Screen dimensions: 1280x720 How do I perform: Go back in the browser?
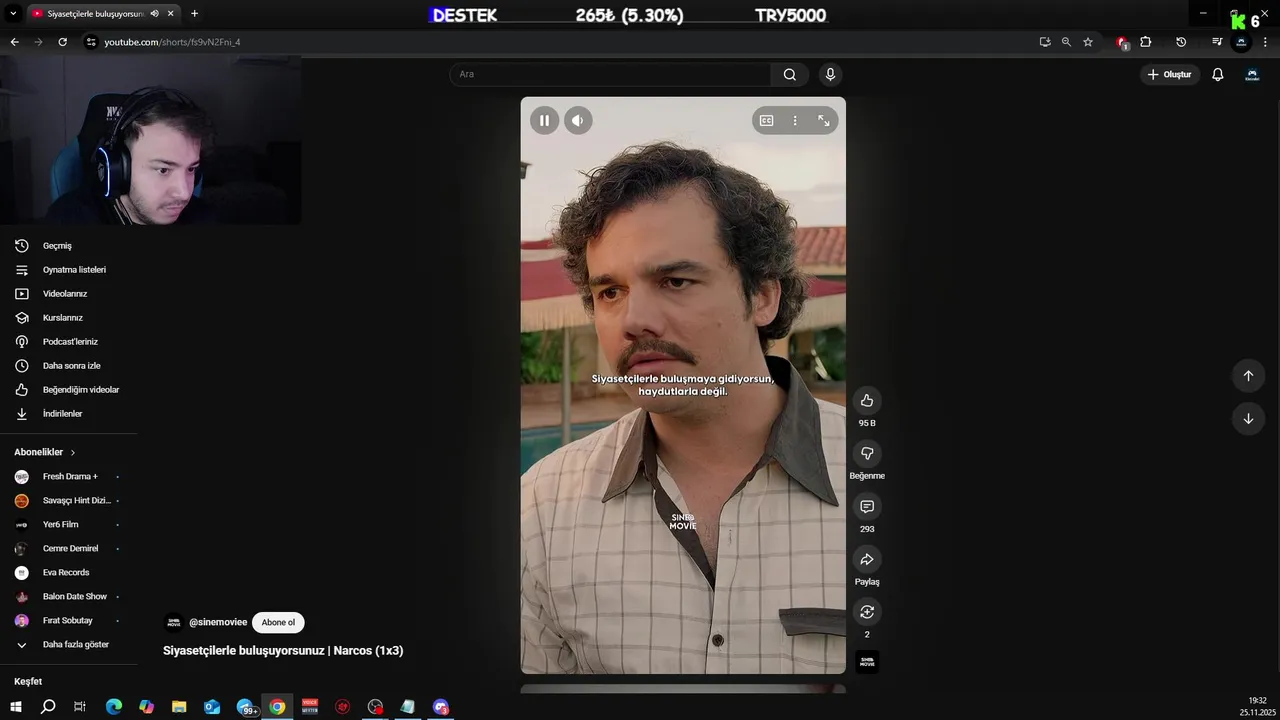click(14, 42)
